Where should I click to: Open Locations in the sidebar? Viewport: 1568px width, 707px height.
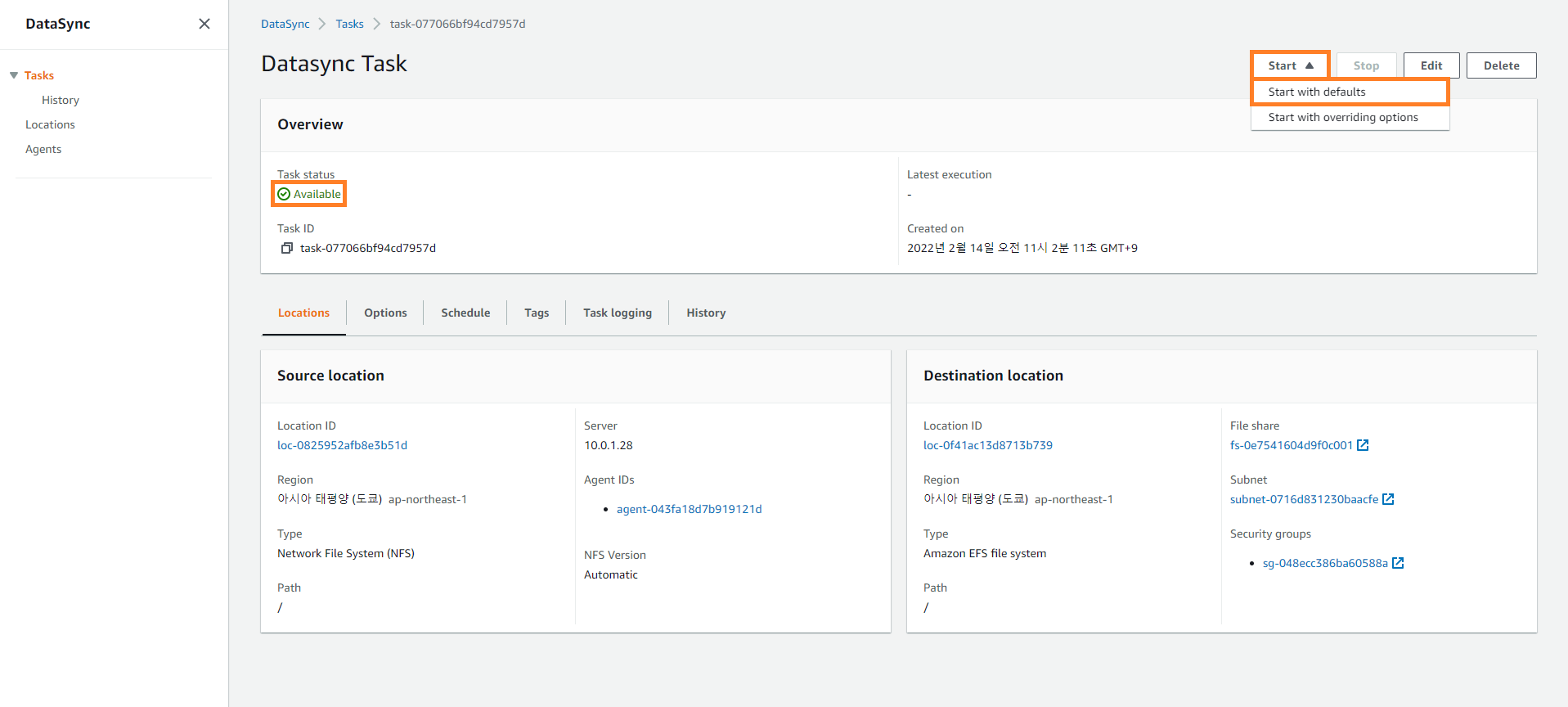tap(50, 124)
